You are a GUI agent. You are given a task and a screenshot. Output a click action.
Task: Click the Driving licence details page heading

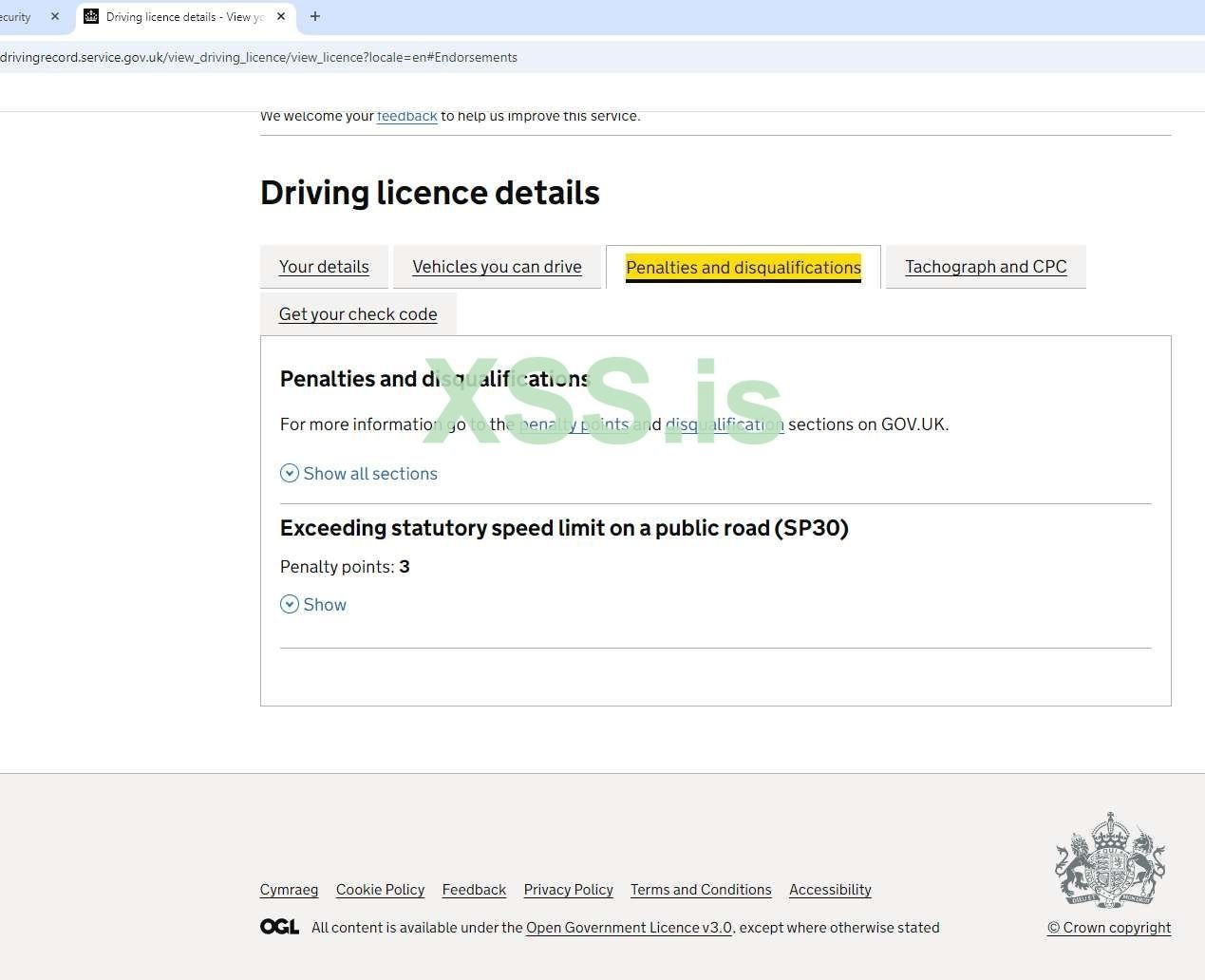(x=430, y=193)
